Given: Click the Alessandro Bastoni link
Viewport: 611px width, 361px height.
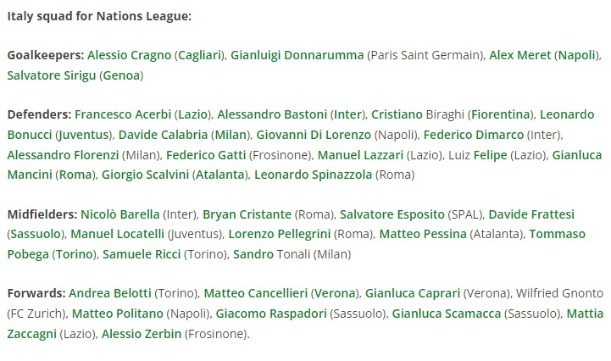Looking at the screenshot, I should [272, 115].
